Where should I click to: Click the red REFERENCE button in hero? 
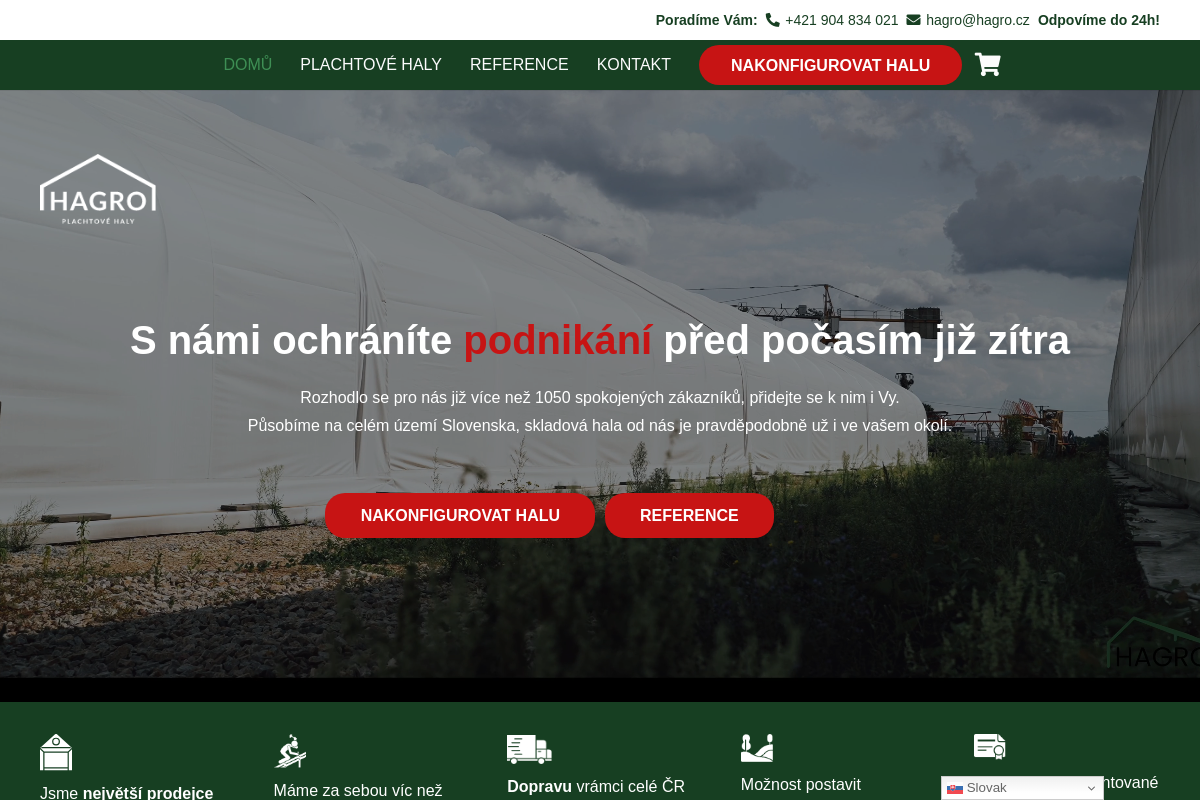point(689,516)
